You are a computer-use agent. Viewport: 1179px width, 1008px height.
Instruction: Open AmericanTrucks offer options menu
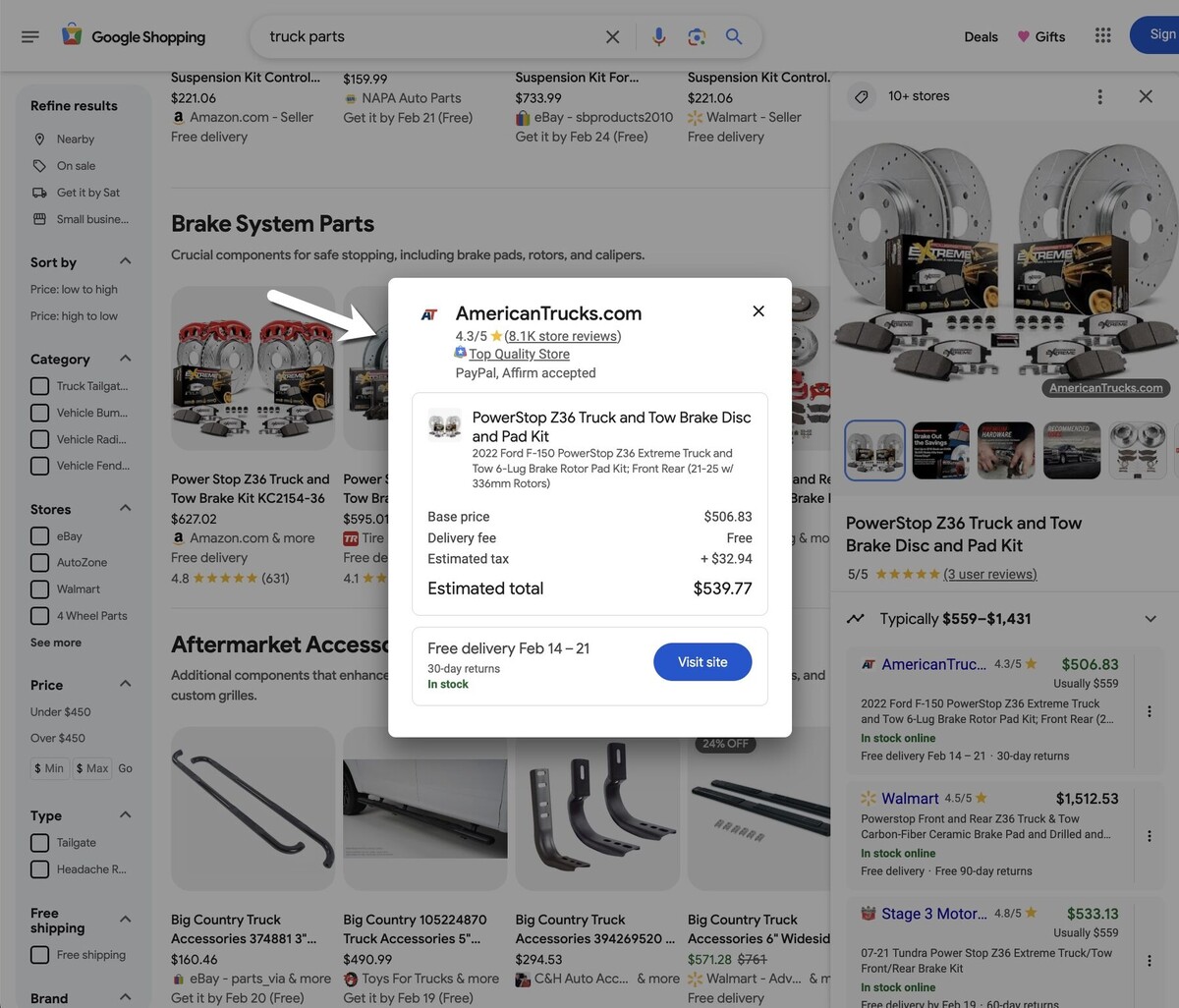[x=1150, y=711]
